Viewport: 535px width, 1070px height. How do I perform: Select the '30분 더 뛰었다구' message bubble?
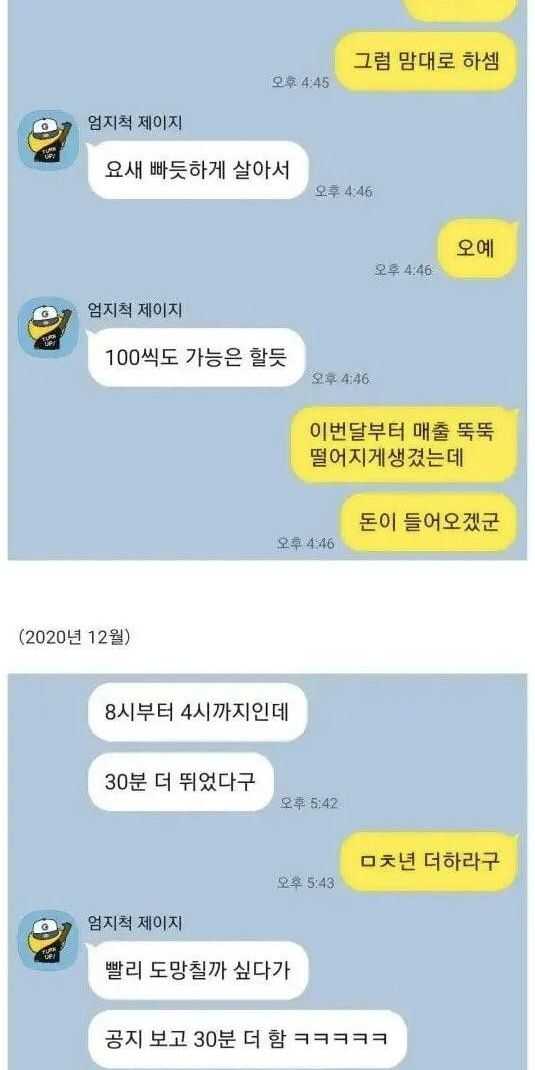pos(180,782)
